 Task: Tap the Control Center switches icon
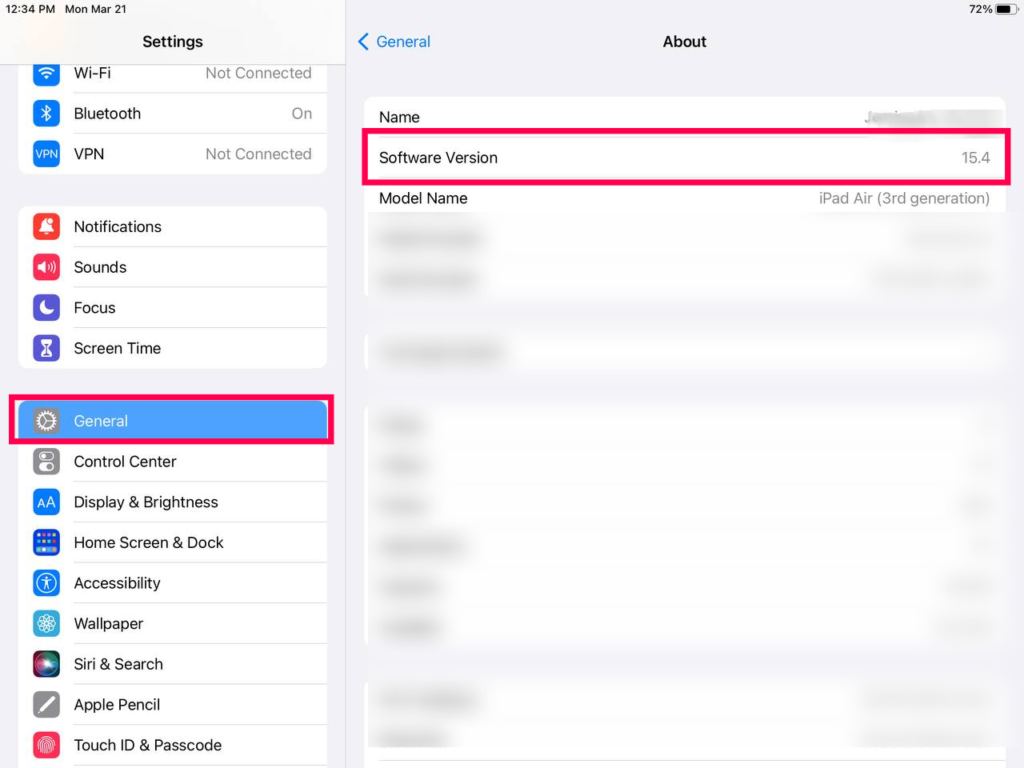[x=46, y=462]
